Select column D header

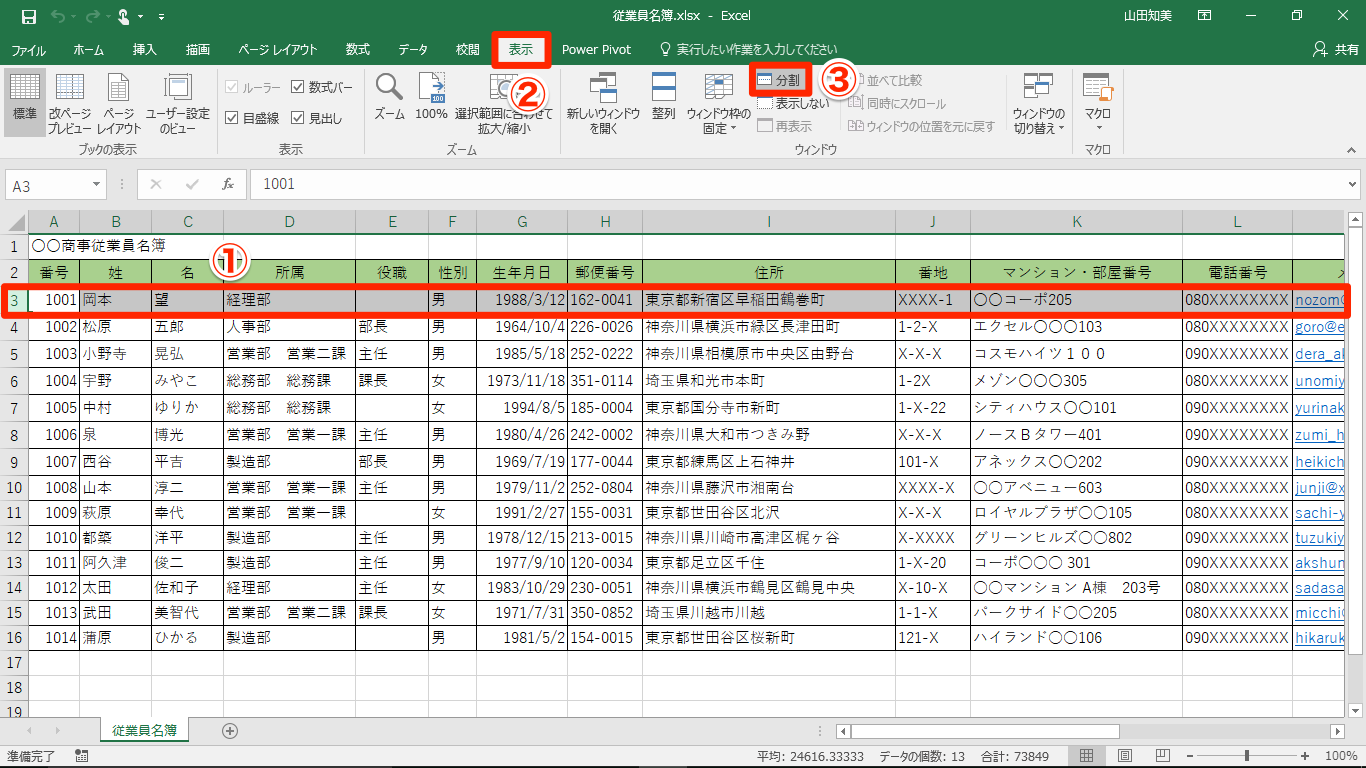[x=289, y=221]
